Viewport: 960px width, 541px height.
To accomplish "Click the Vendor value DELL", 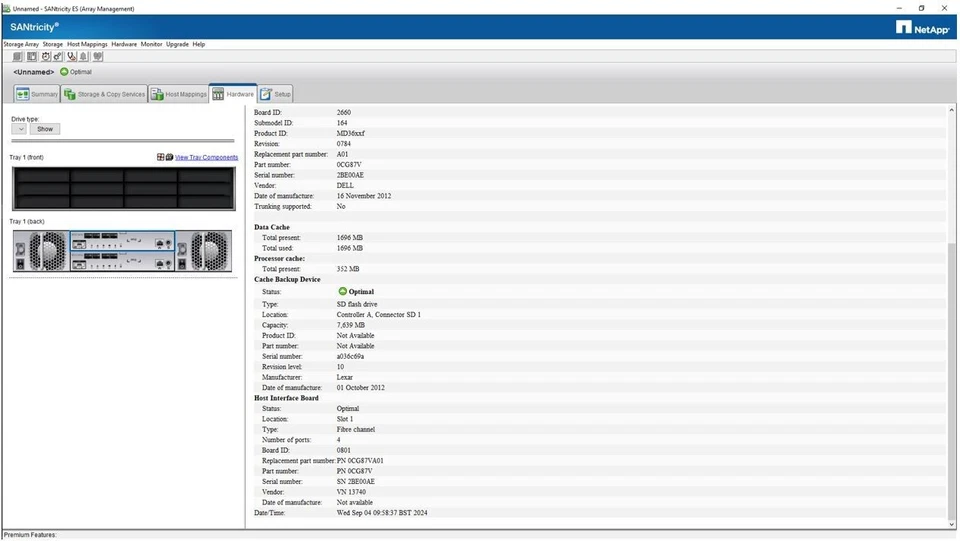I will click(345, 185).
